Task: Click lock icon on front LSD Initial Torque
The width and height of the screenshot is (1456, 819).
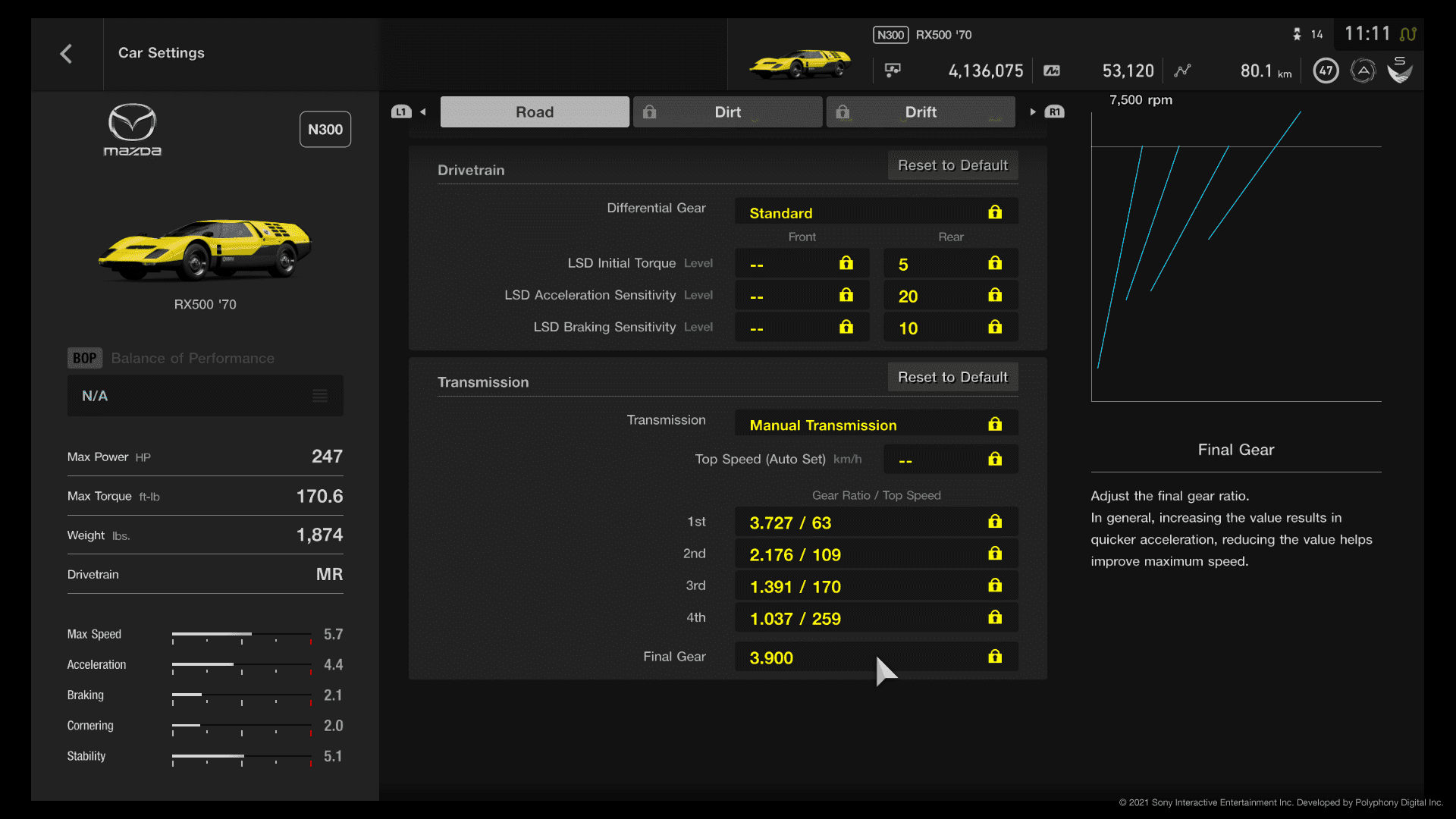Action: (x=846, y=263)
